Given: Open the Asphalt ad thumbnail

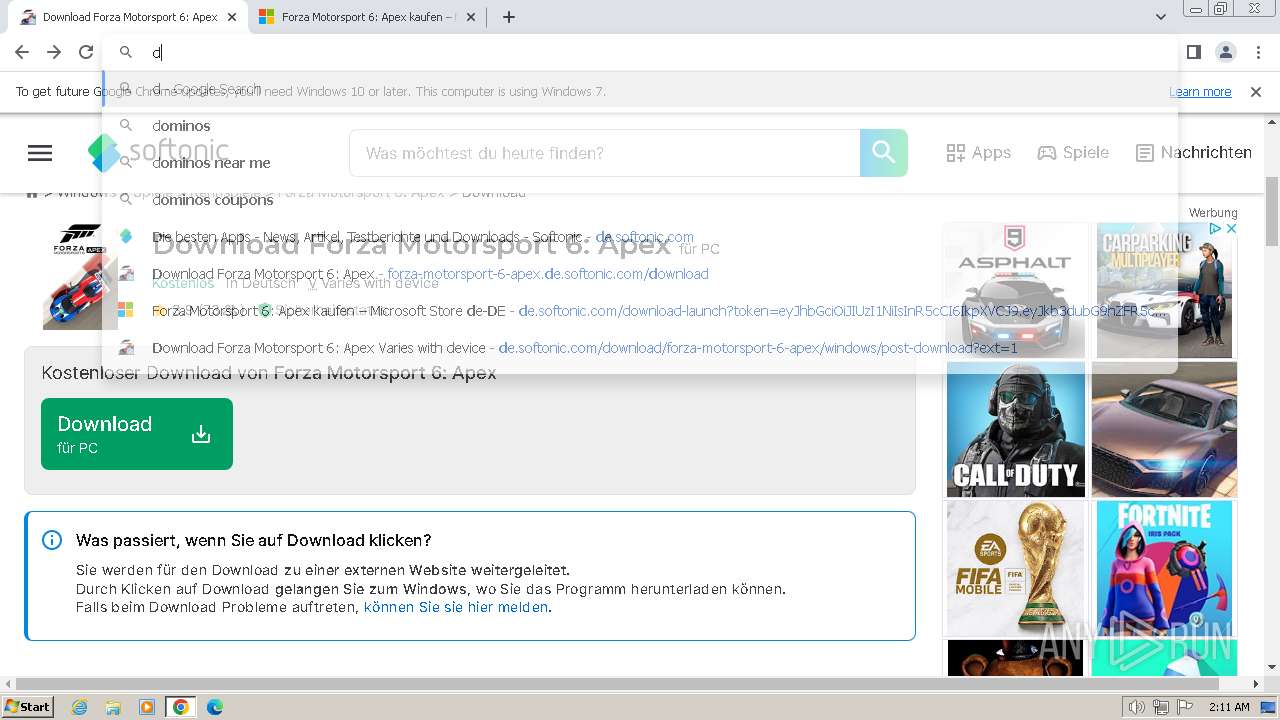Looking at the screenshot, I should [1015, 290].
